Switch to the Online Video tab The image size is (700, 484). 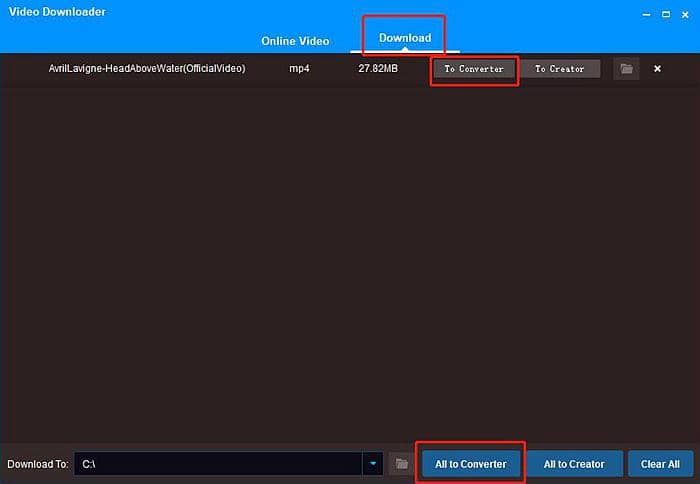pos(295,41)
